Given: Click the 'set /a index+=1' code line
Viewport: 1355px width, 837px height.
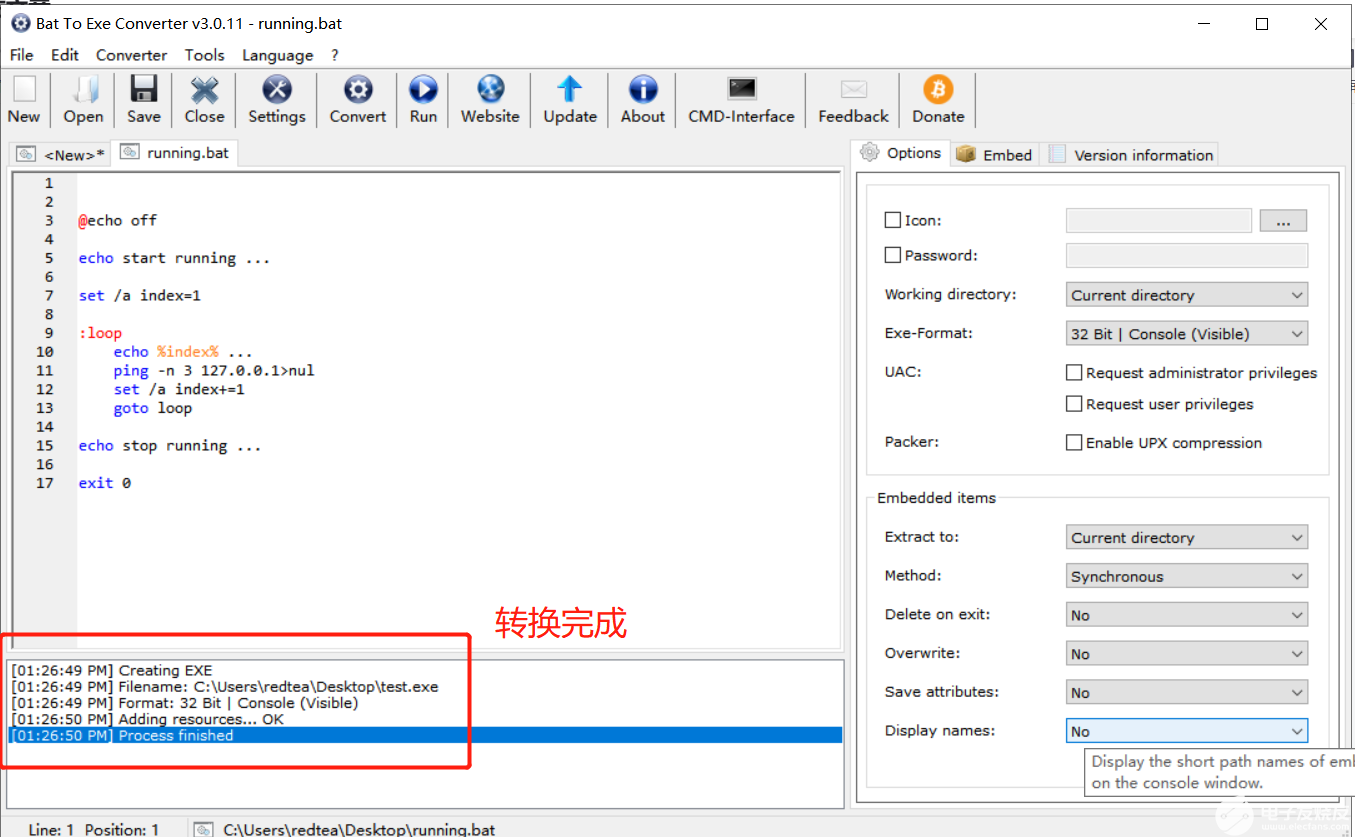Looking at the screenshot, I should click(x=179, y=389).
